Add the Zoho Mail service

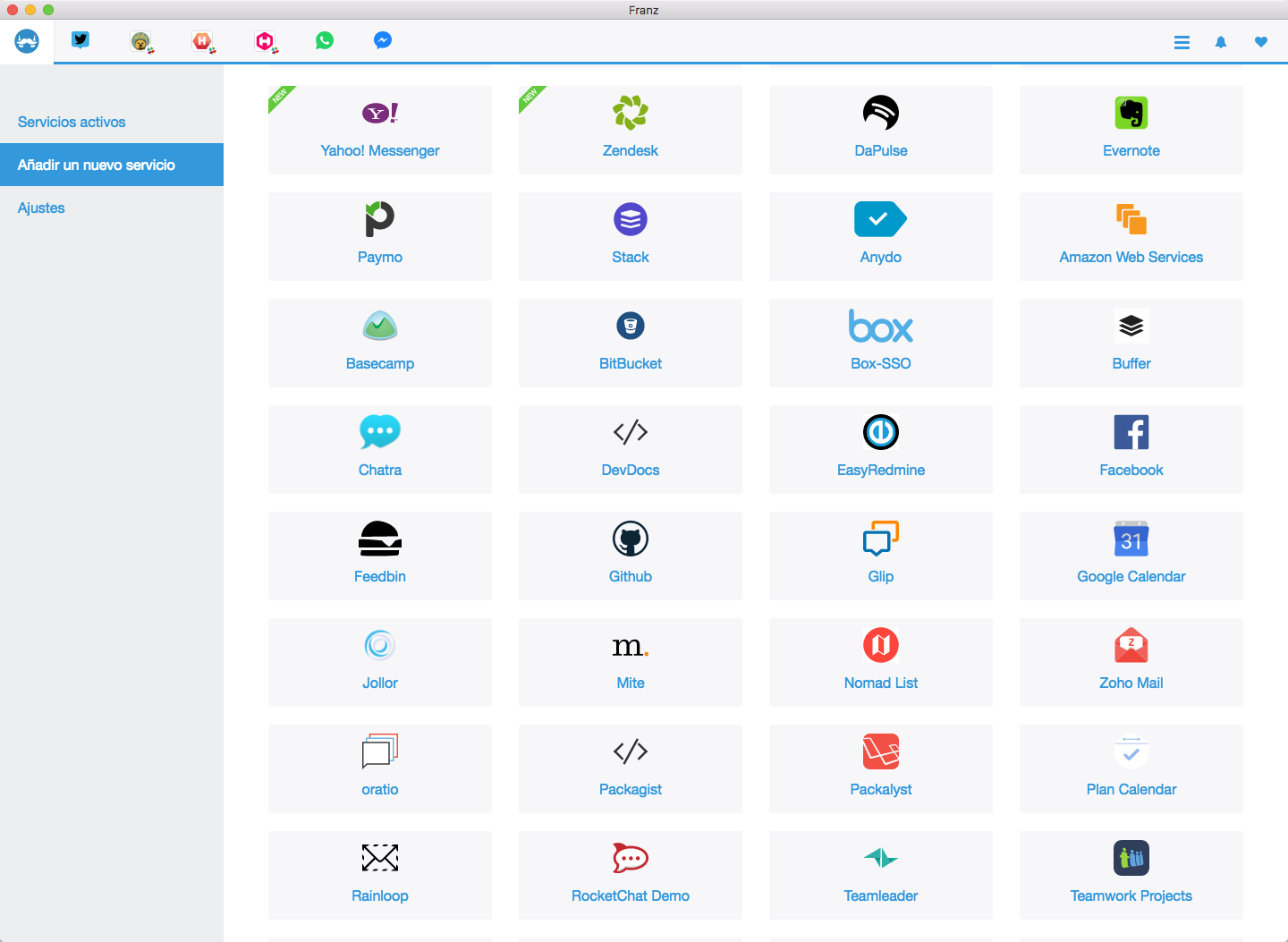tap(1131, 662)
